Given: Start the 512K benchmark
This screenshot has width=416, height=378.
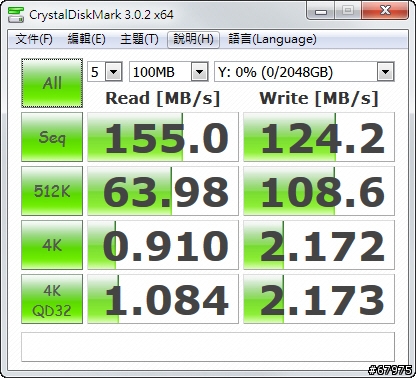Looking at the screenshot, I should pyautogui.click(x=52, y=191).
